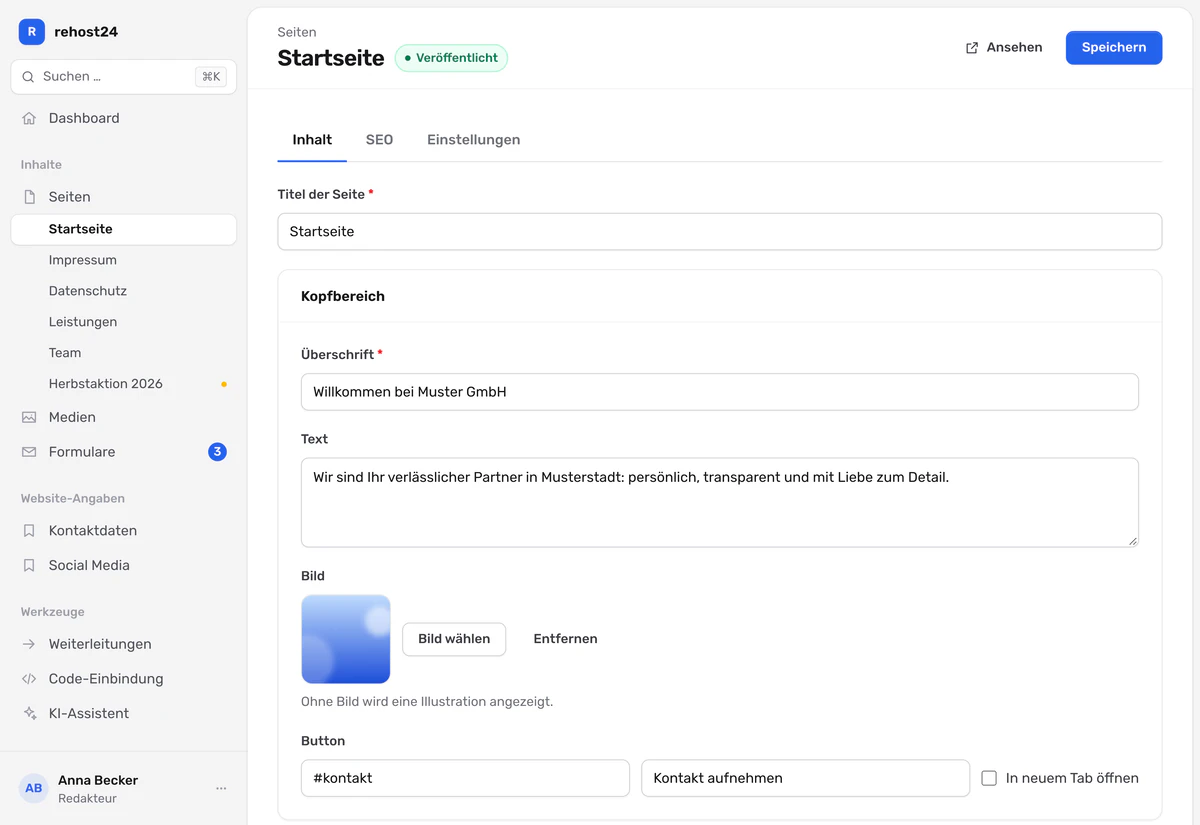Click the orange dot beside Herbstaktion 2026
This screenshot has height=825, width=1200.
click(224, 384)
